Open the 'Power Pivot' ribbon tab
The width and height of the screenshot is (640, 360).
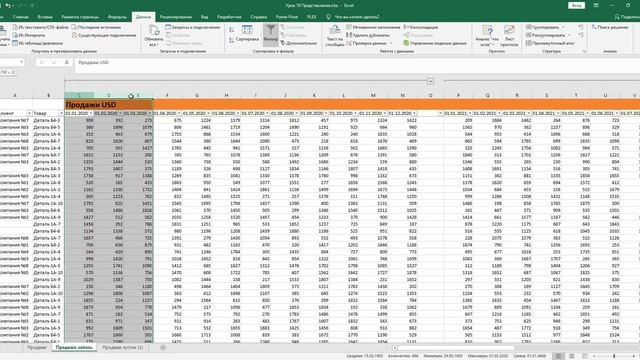point(287,17)
